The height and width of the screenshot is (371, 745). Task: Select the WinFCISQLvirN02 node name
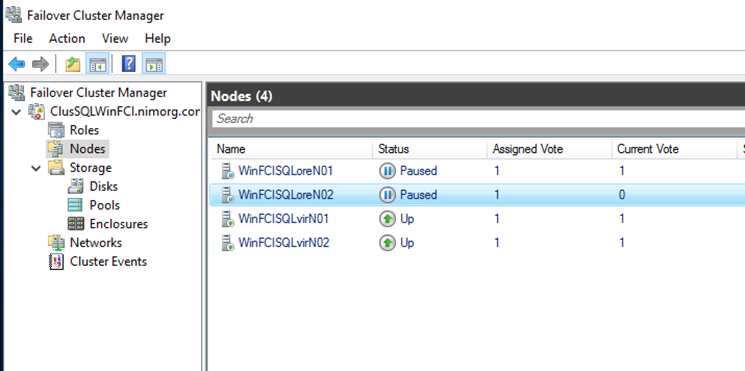(284, 243)
